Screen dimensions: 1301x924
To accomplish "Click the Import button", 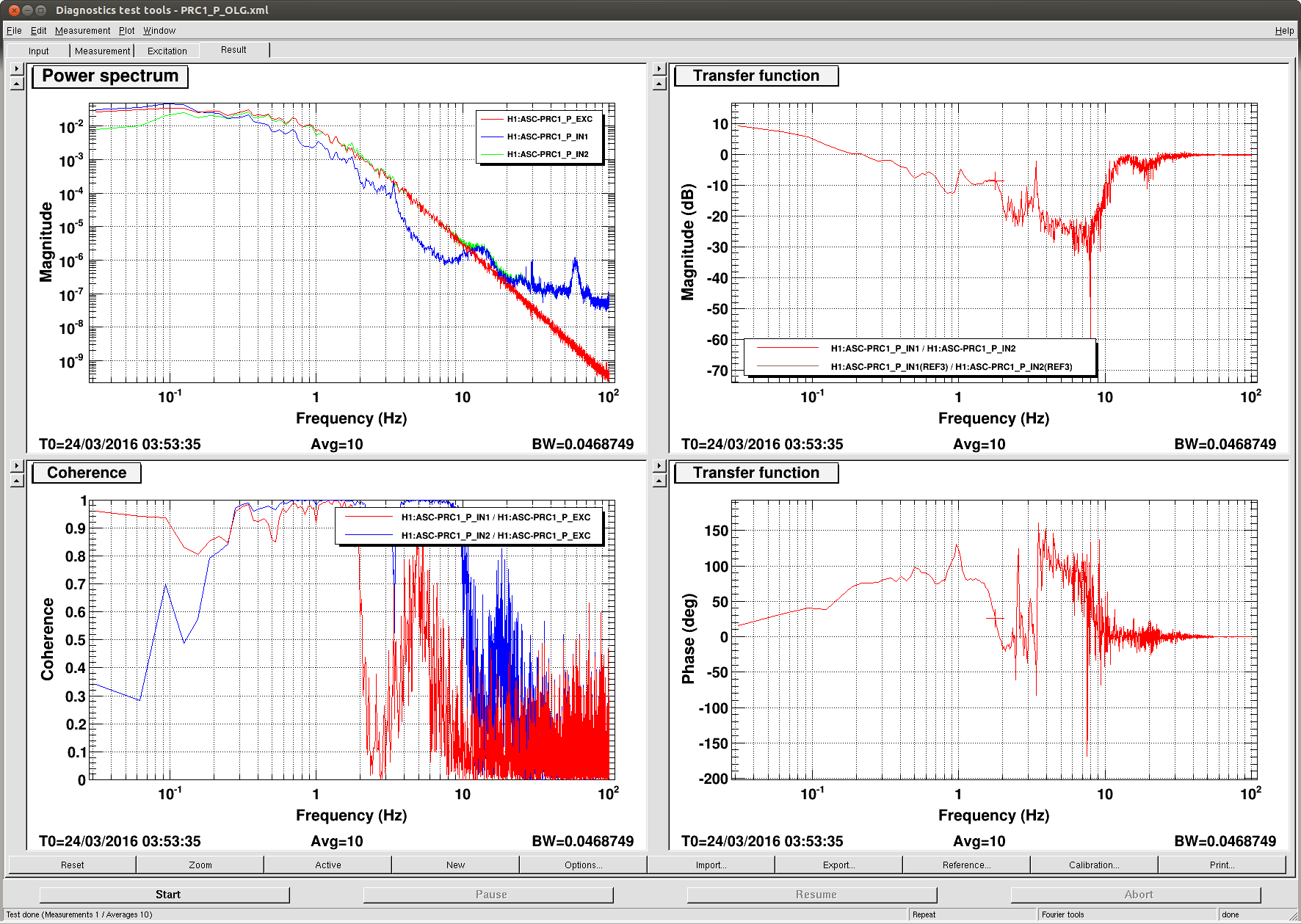I will (x=711, y=865).
